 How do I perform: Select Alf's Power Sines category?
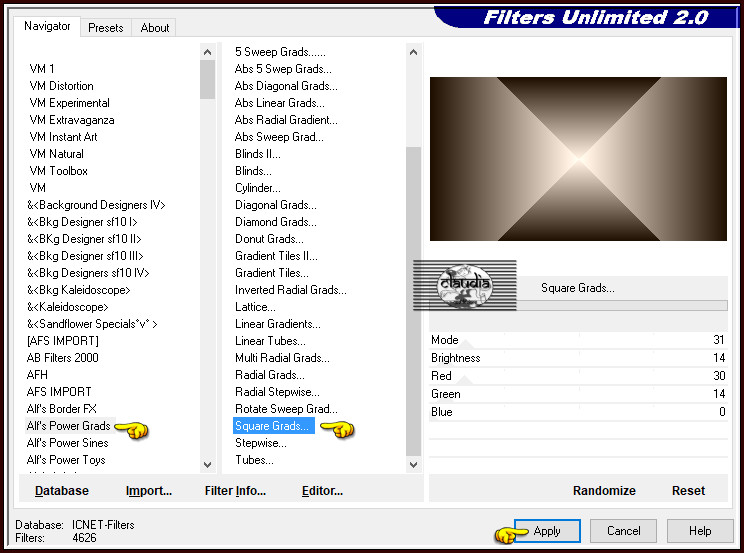point(67,443)
